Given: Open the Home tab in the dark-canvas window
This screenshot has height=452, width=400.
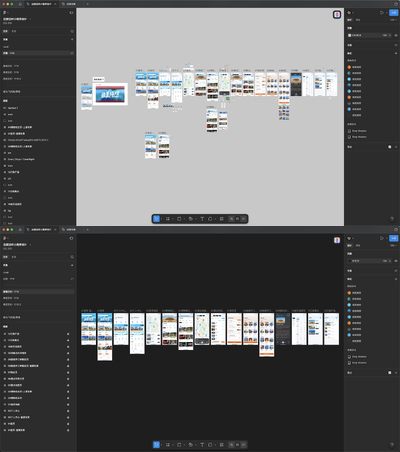Looking at the screenshot, I should coord(20,230).
